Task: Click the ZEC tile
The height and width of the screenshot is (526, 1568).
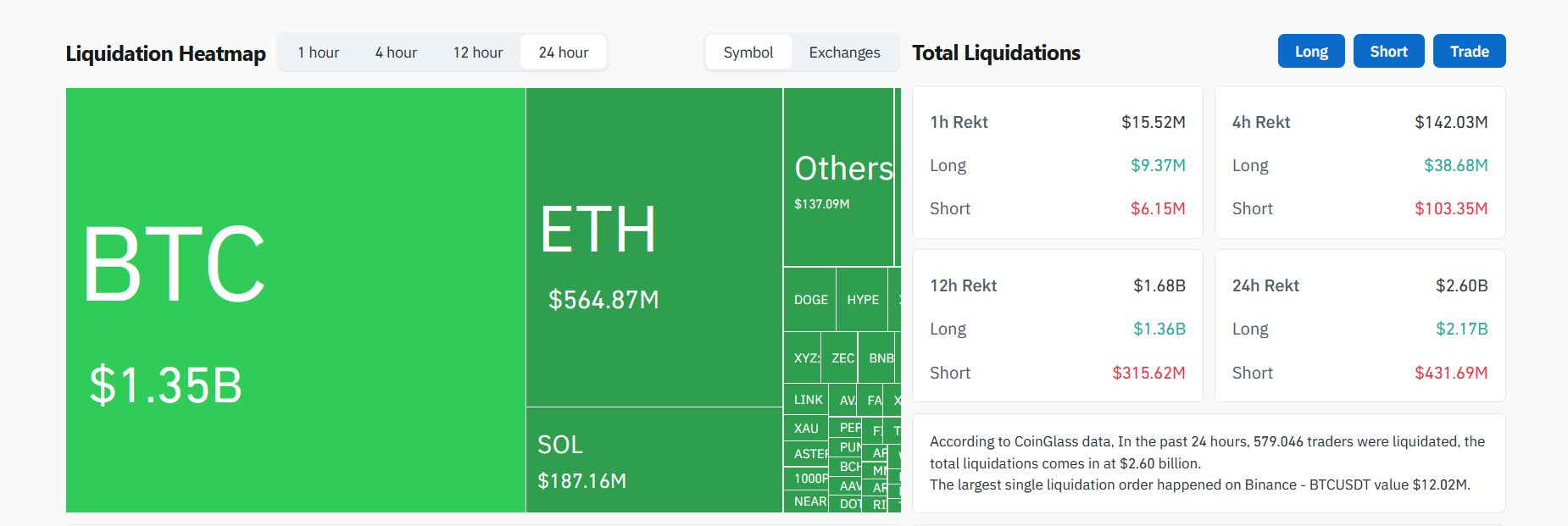Action: click(842, 358)
